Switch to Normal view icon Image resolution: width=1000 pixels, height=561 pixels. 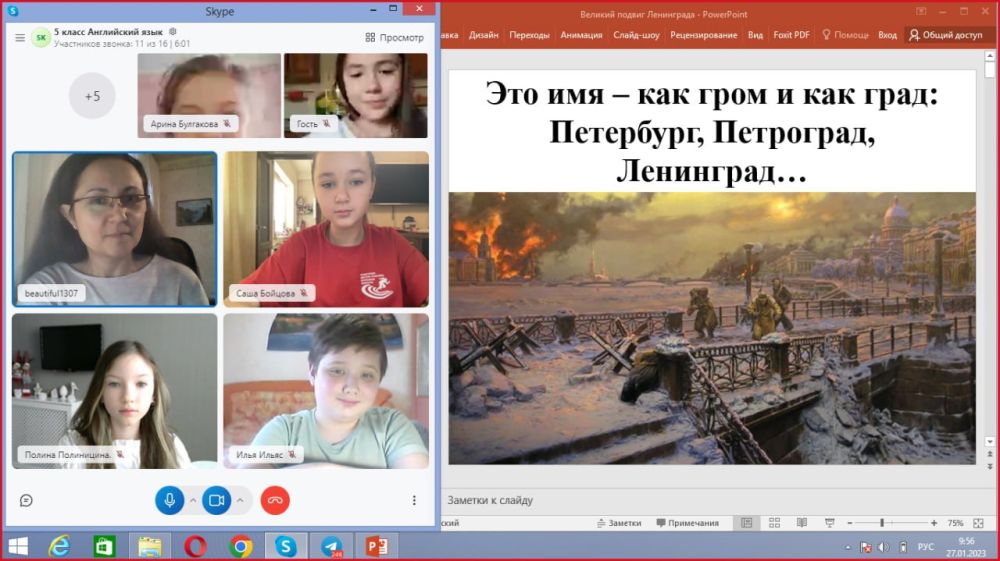746,523
